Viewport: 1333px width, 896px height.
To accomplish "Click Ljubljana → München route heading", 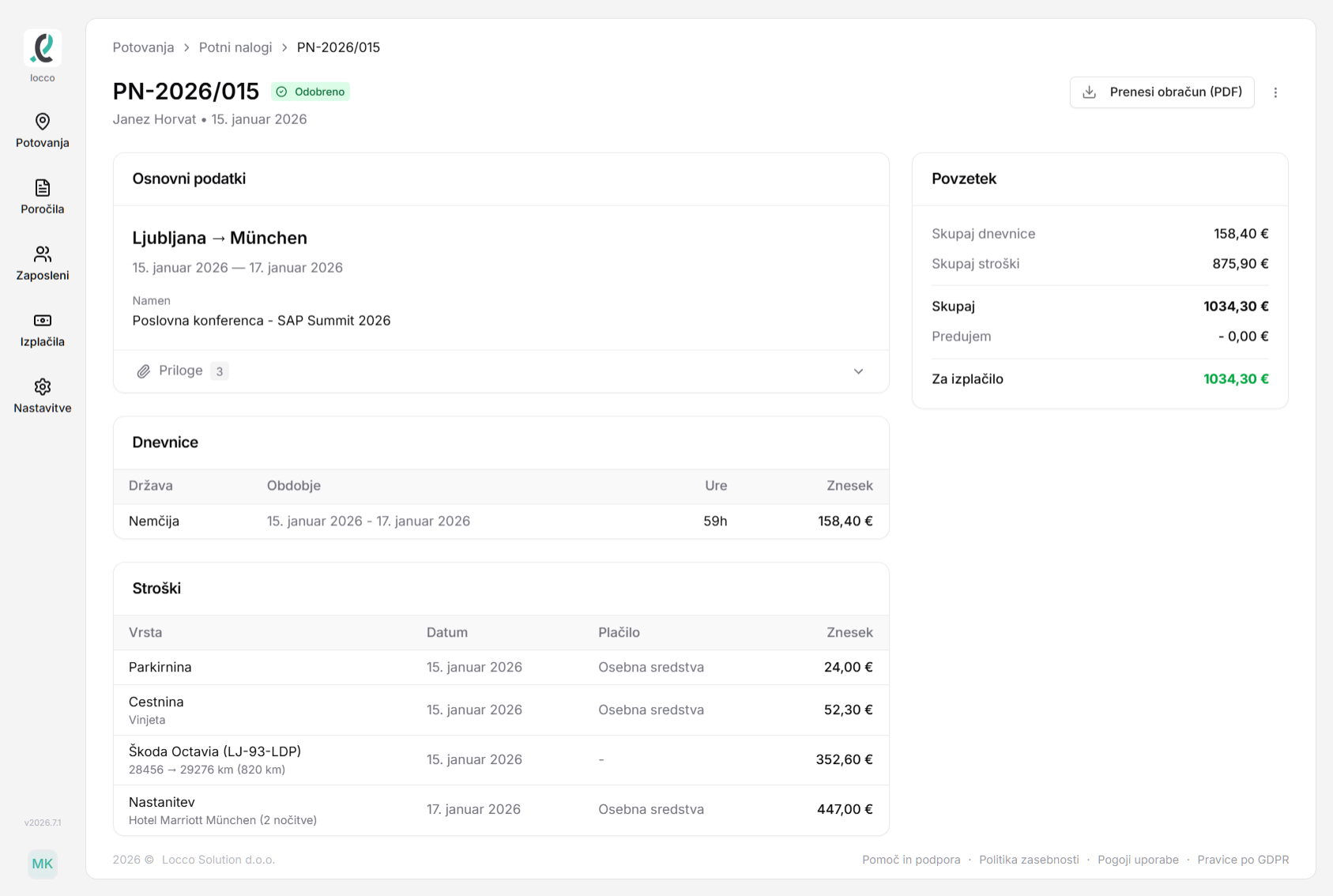I will pos(220,238).
